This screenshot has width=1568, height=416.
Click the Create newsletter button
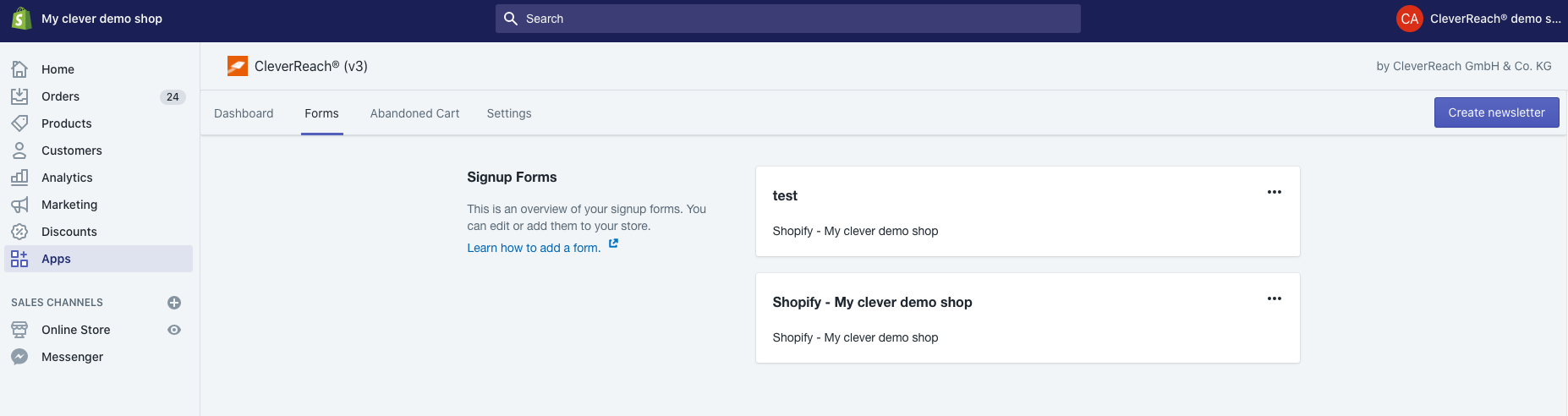click(x=1495, y=112)
